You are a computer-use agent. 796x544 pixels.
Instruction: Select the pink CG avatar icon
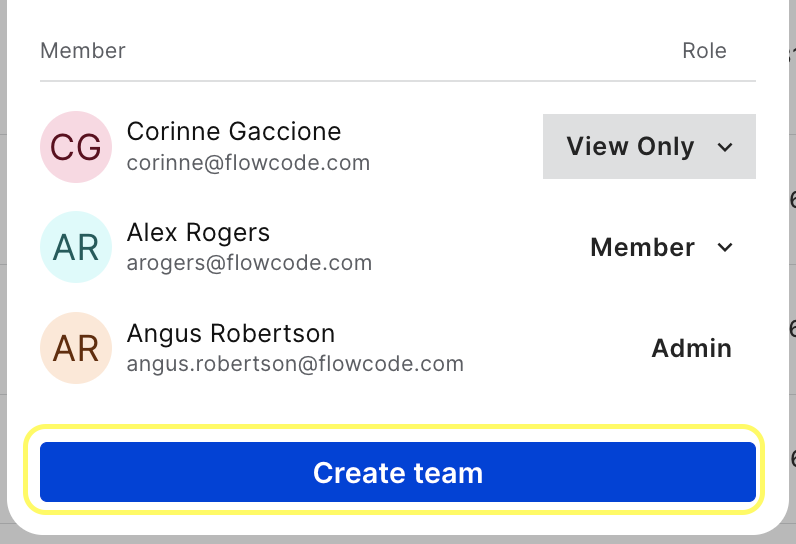pos(76,147)
